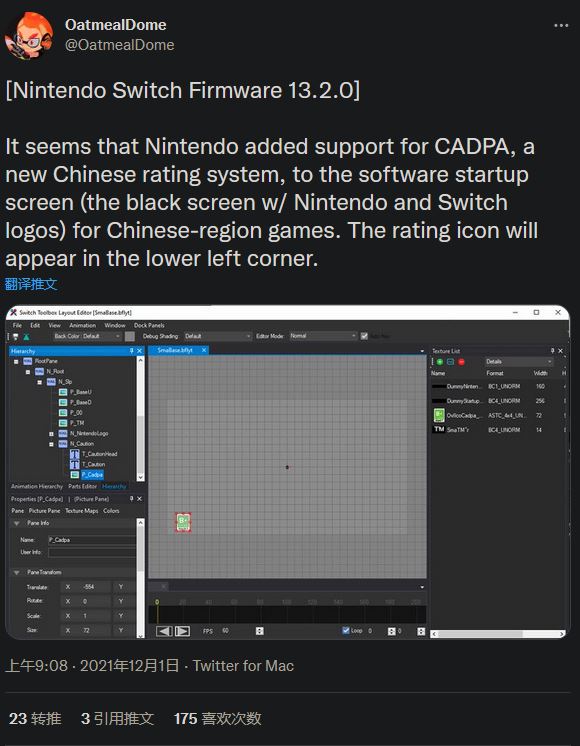Click the FPS value stepper
Screen dimensions: 580x746
pyautogui.click(x=259, y=631)
